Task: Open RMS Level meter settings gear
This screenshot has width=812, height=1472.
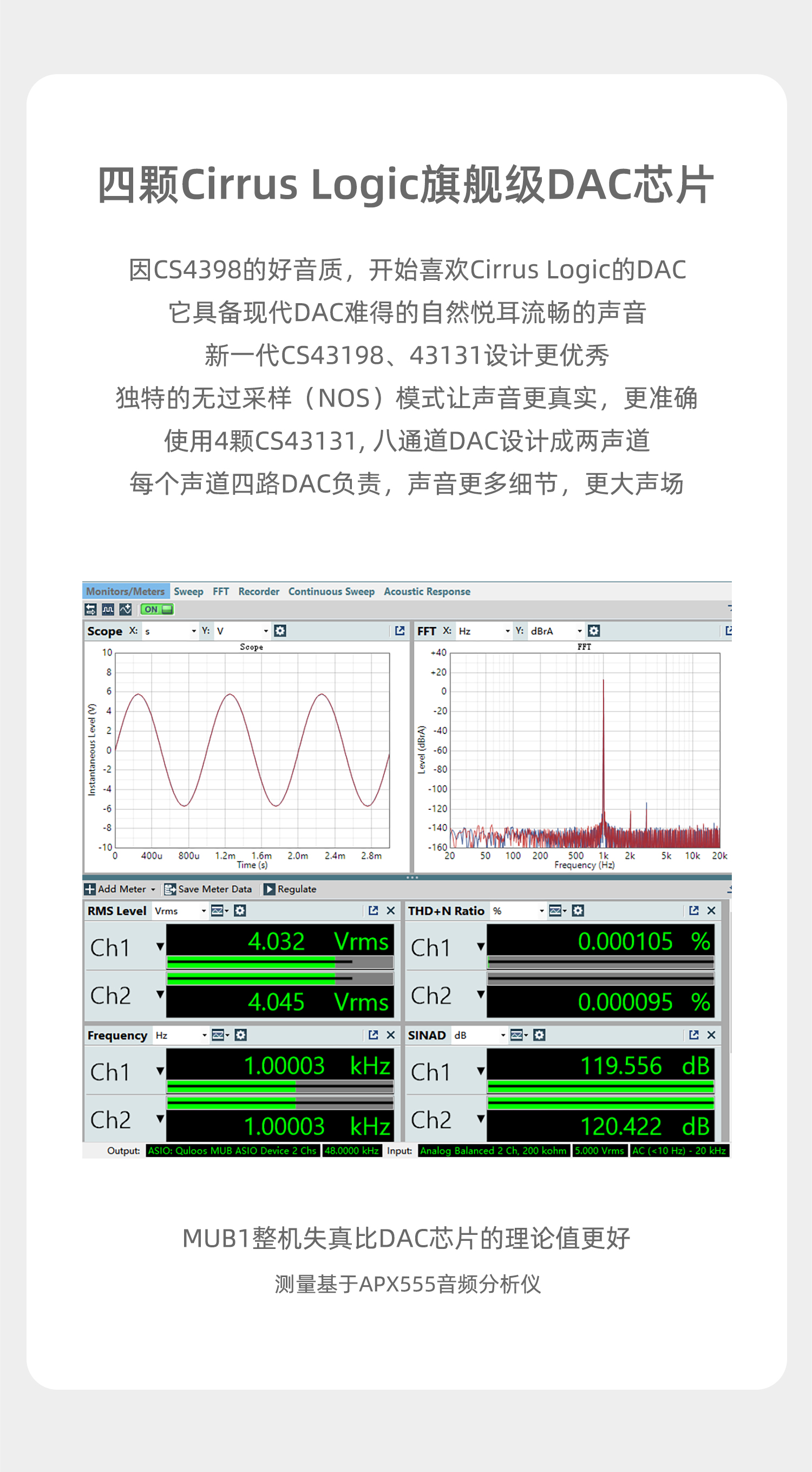Action: tap(240, 911)
